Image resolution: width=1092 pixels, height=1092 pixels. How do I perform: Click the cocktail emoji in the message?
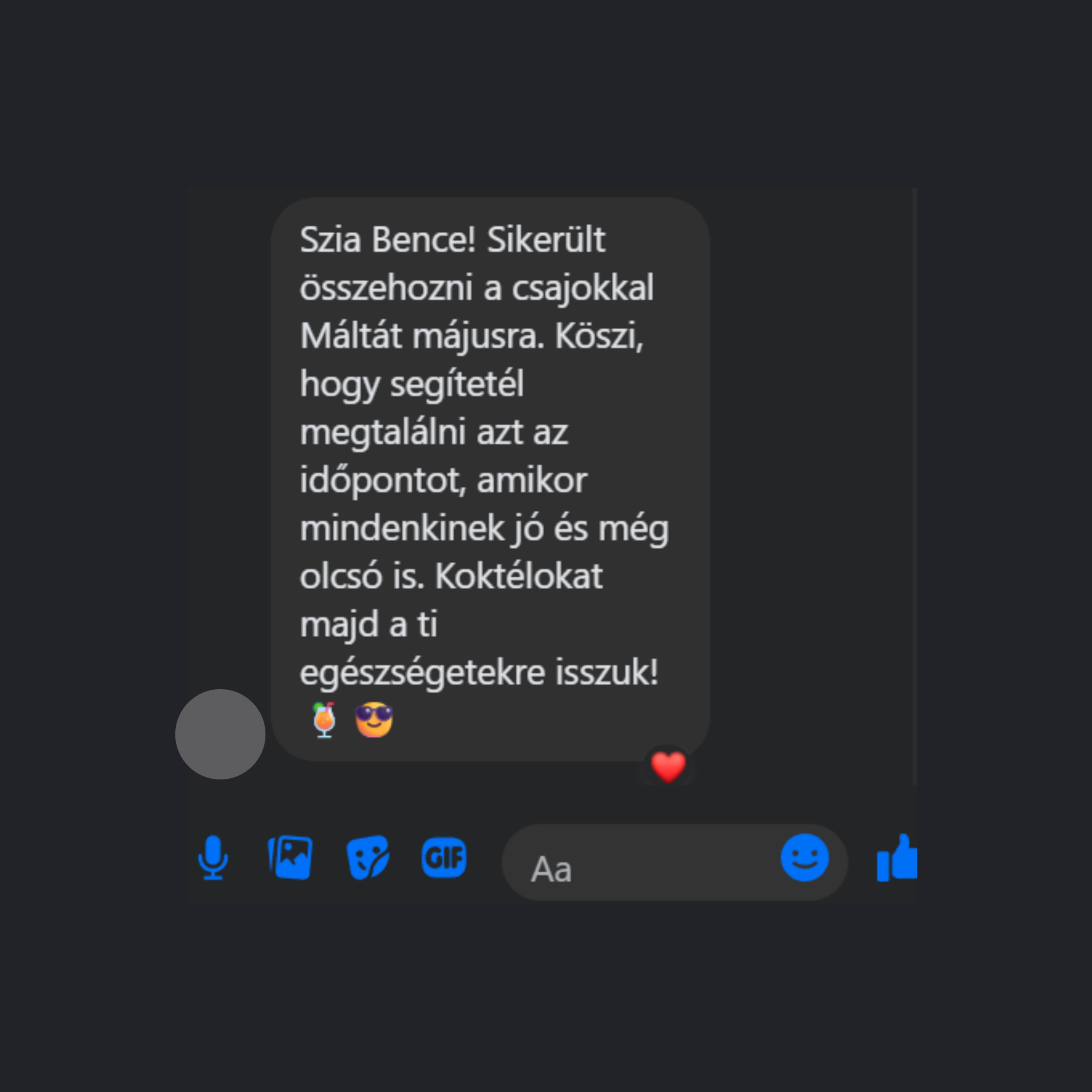point(325,720)
